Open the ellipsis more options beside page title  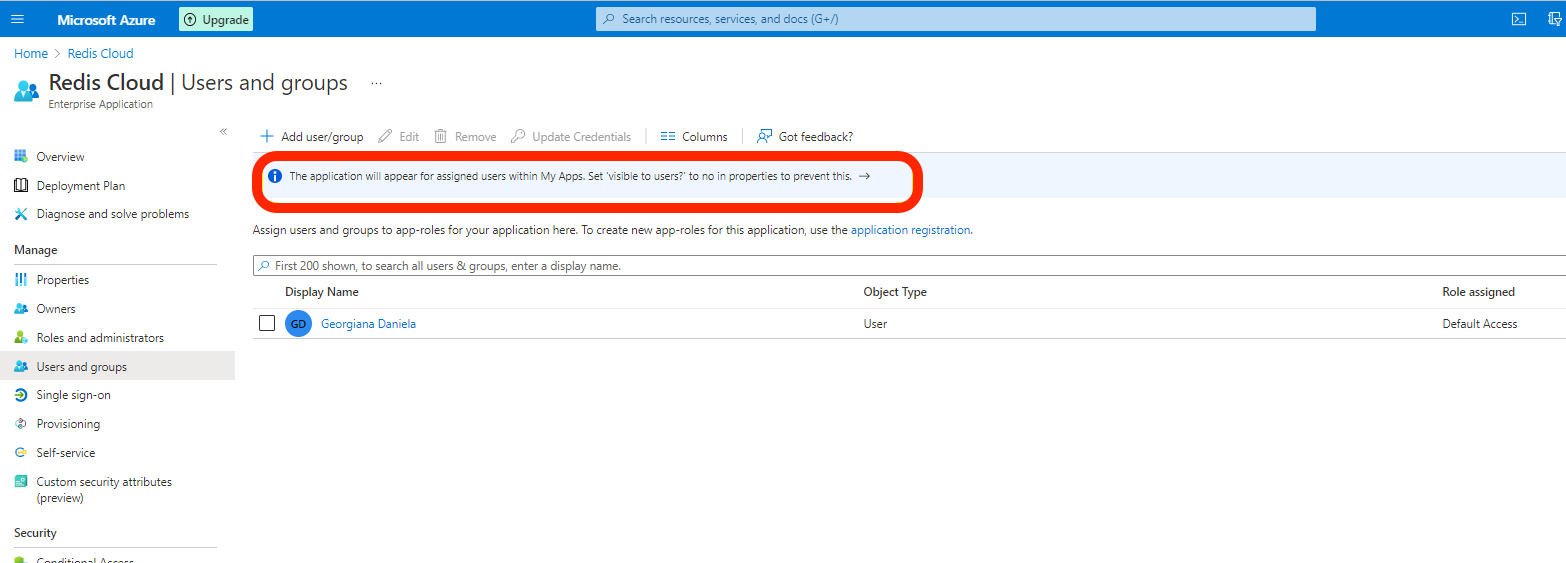tap(376, 83)
